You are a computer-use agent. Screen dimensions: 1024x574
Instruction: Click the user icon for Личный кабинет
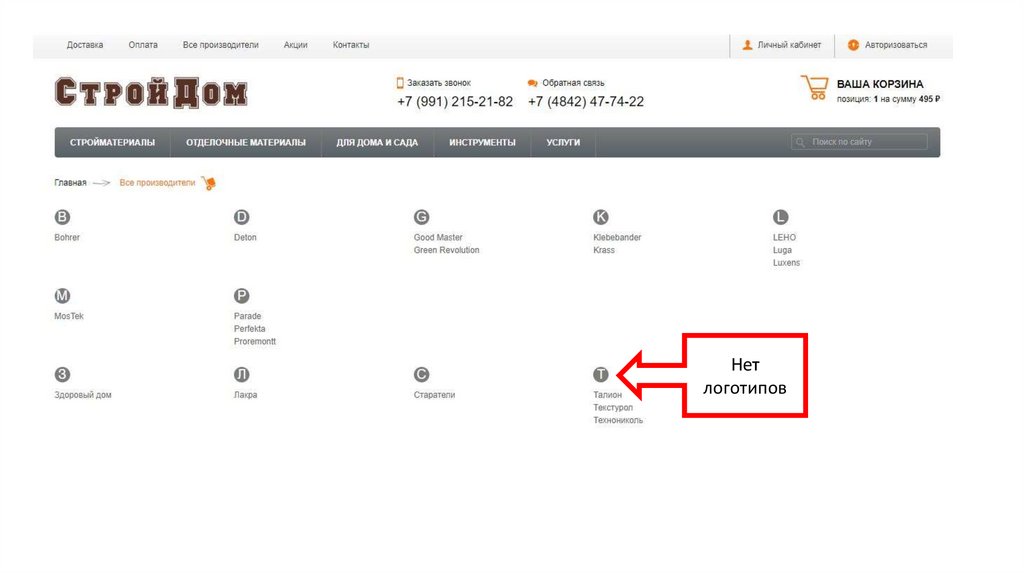click(747, 45)
